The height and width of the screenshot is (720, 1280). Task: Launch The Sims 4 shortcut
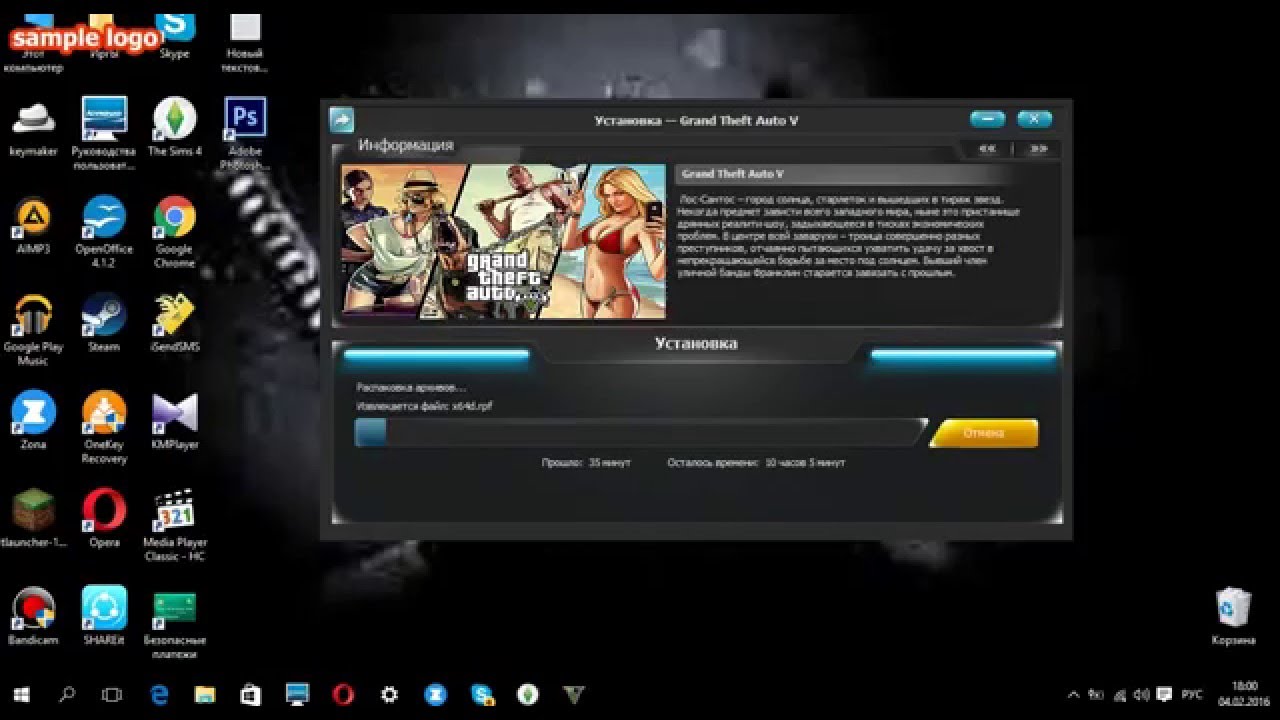175,128
